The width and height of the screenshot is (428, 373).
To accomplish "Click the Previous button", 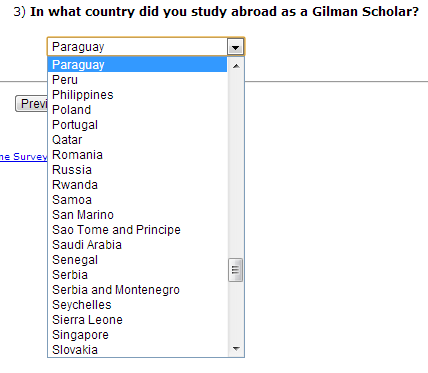I will tap(32, 104).
